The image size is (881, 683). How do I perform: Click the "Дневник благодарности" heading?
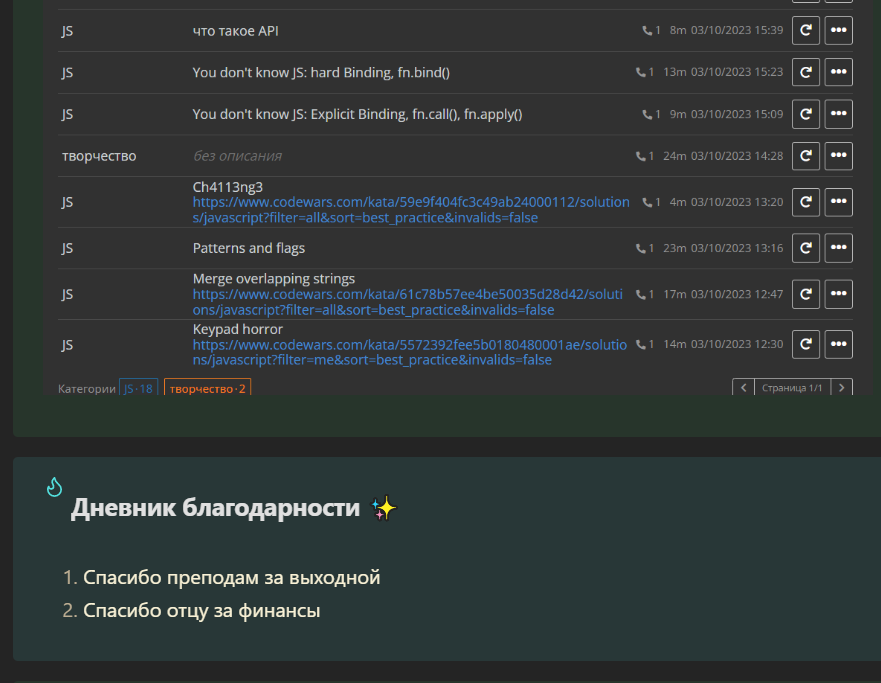pyautogui.click(x=215, y=508)
